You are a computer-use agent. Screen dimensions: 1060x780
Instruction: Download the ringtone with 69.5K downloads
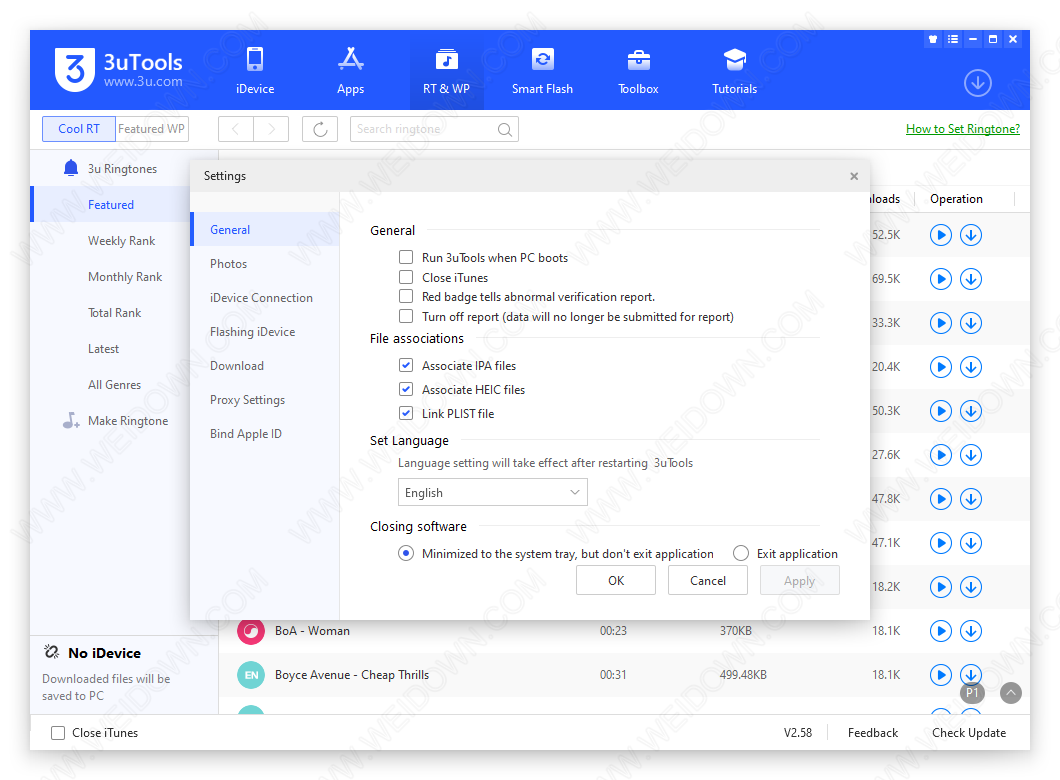pyautogui.click(x=971, y=279)
